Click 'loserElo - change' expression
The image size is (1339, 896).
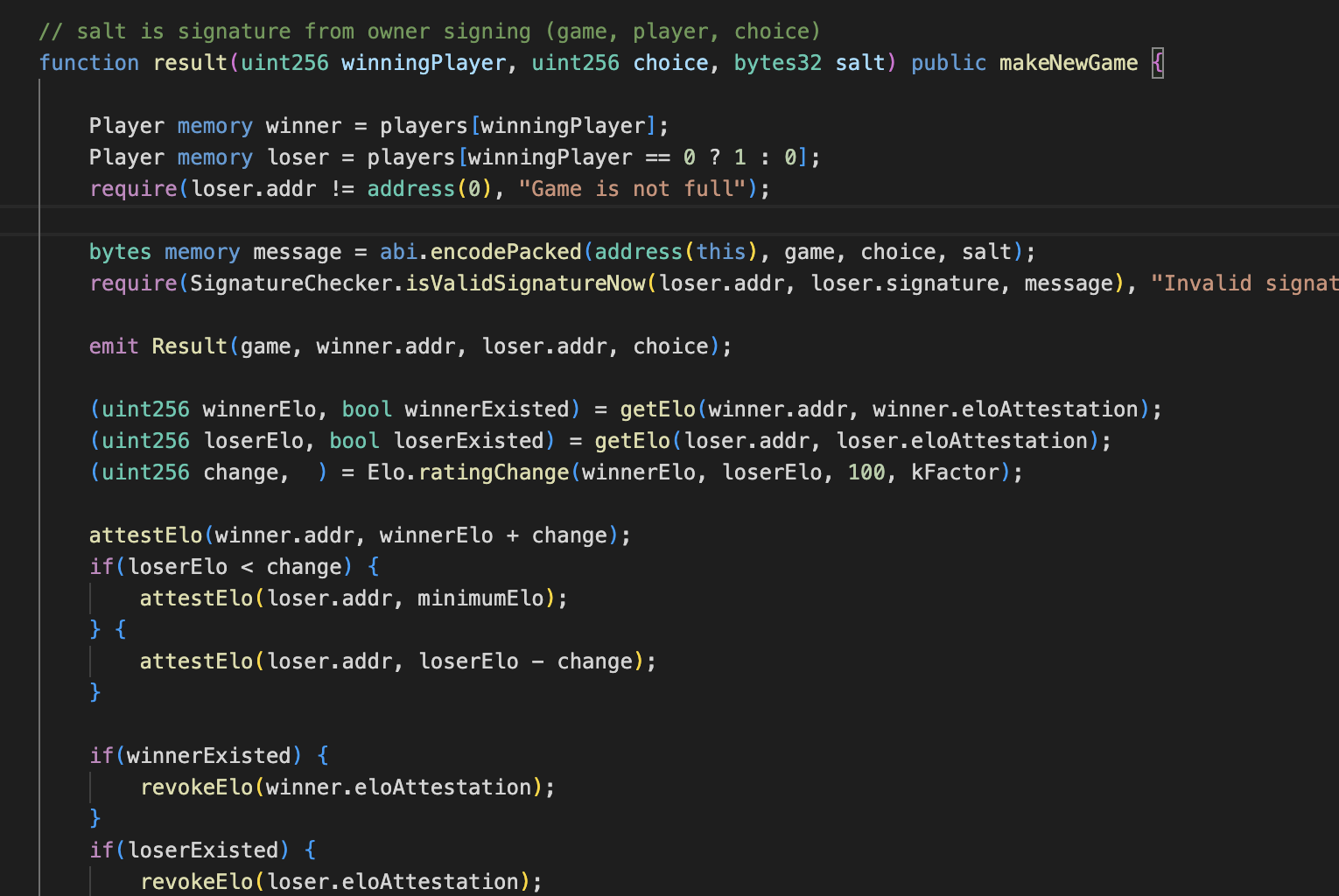coord(525,661)
